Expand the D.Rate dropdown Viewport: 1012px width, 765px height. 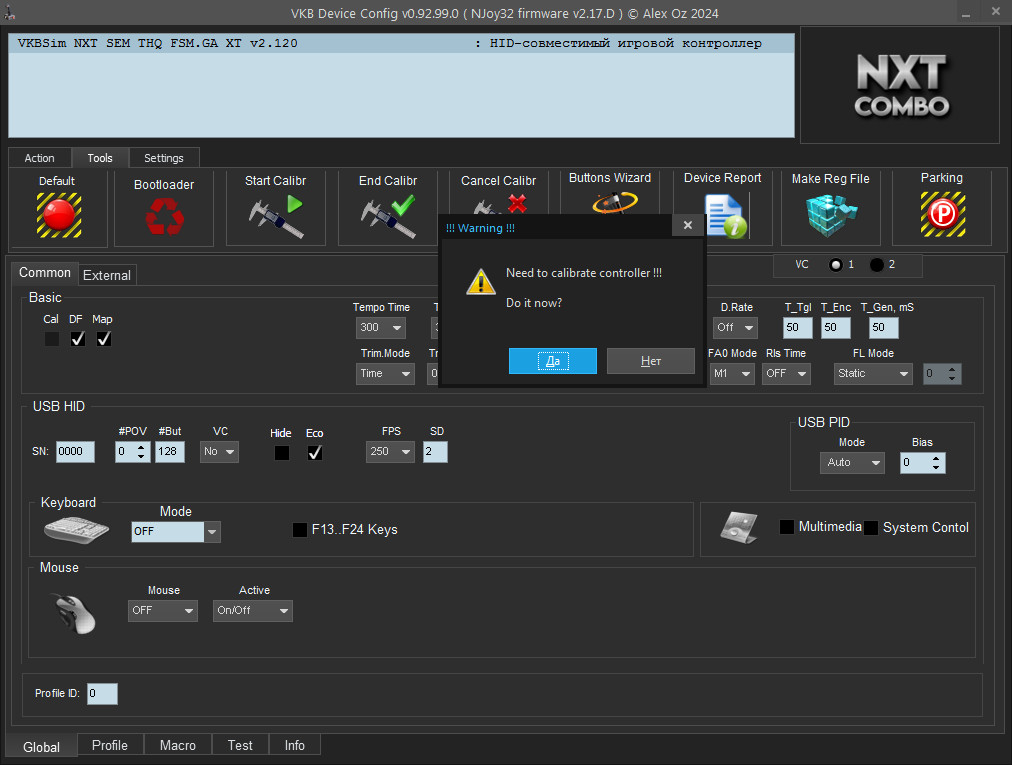pos(735,327)
